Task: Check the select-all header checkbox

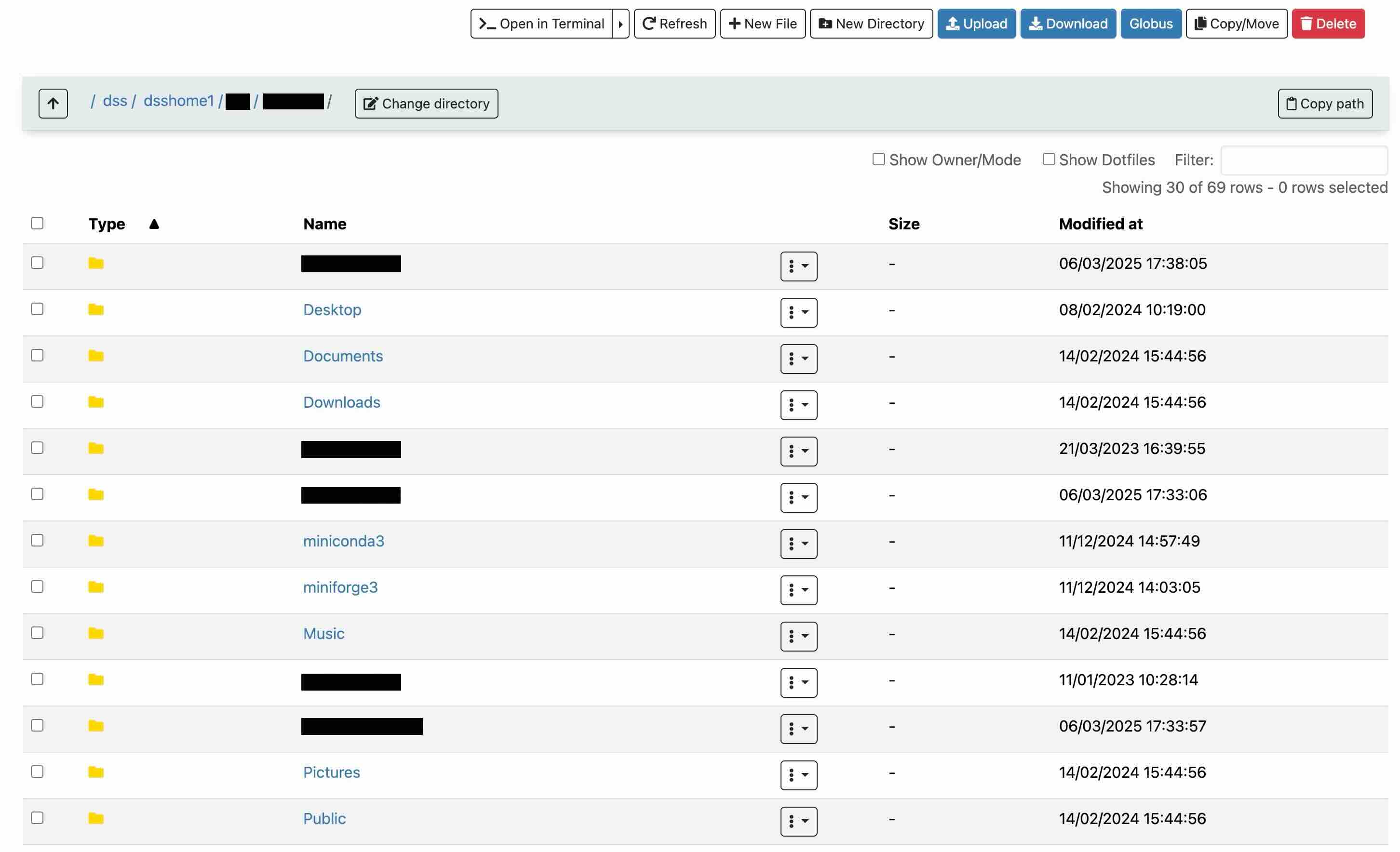Action: [37, 223]
